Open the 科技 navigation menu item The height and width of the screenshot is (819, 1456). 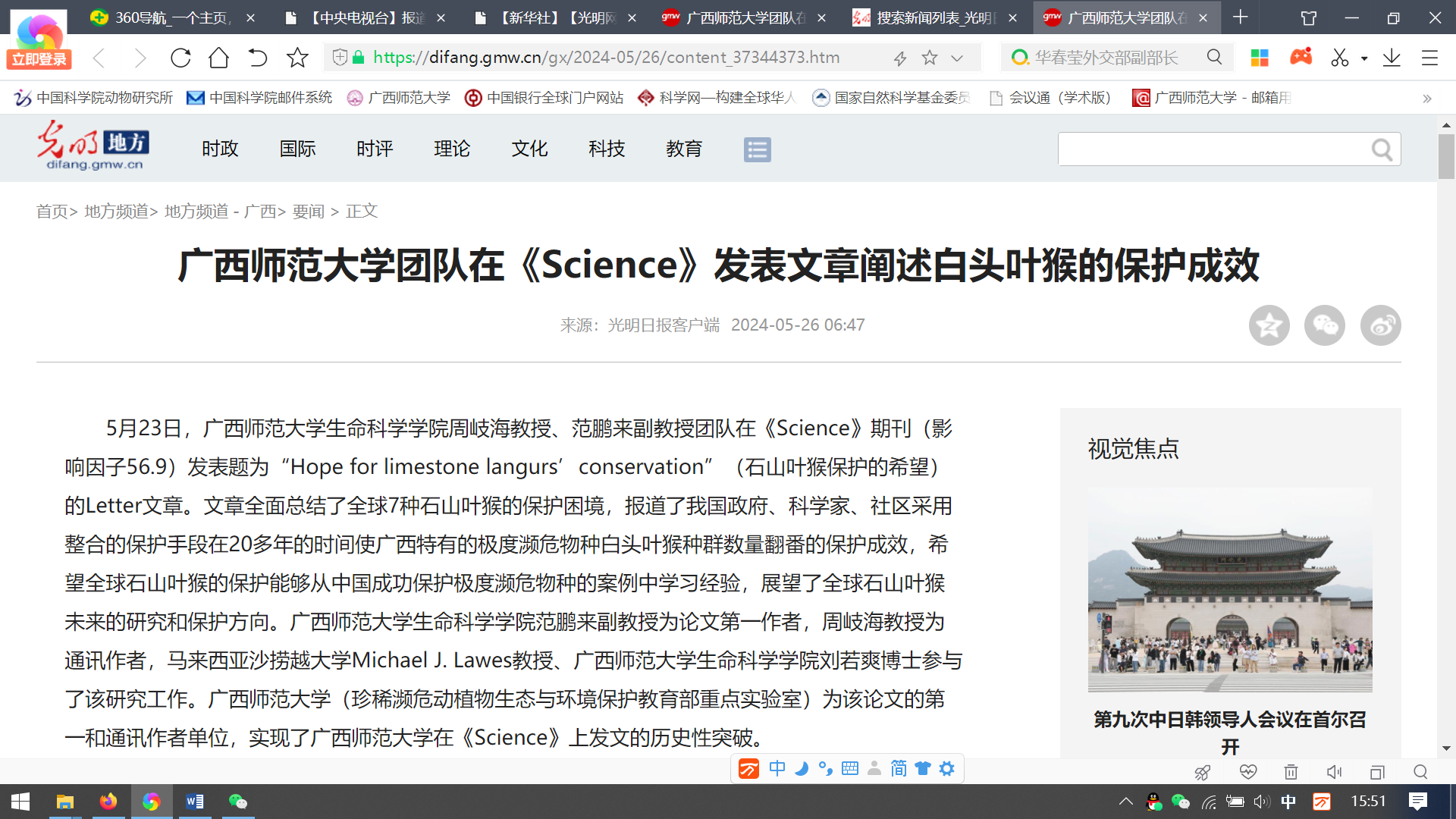tap(606, 149)
